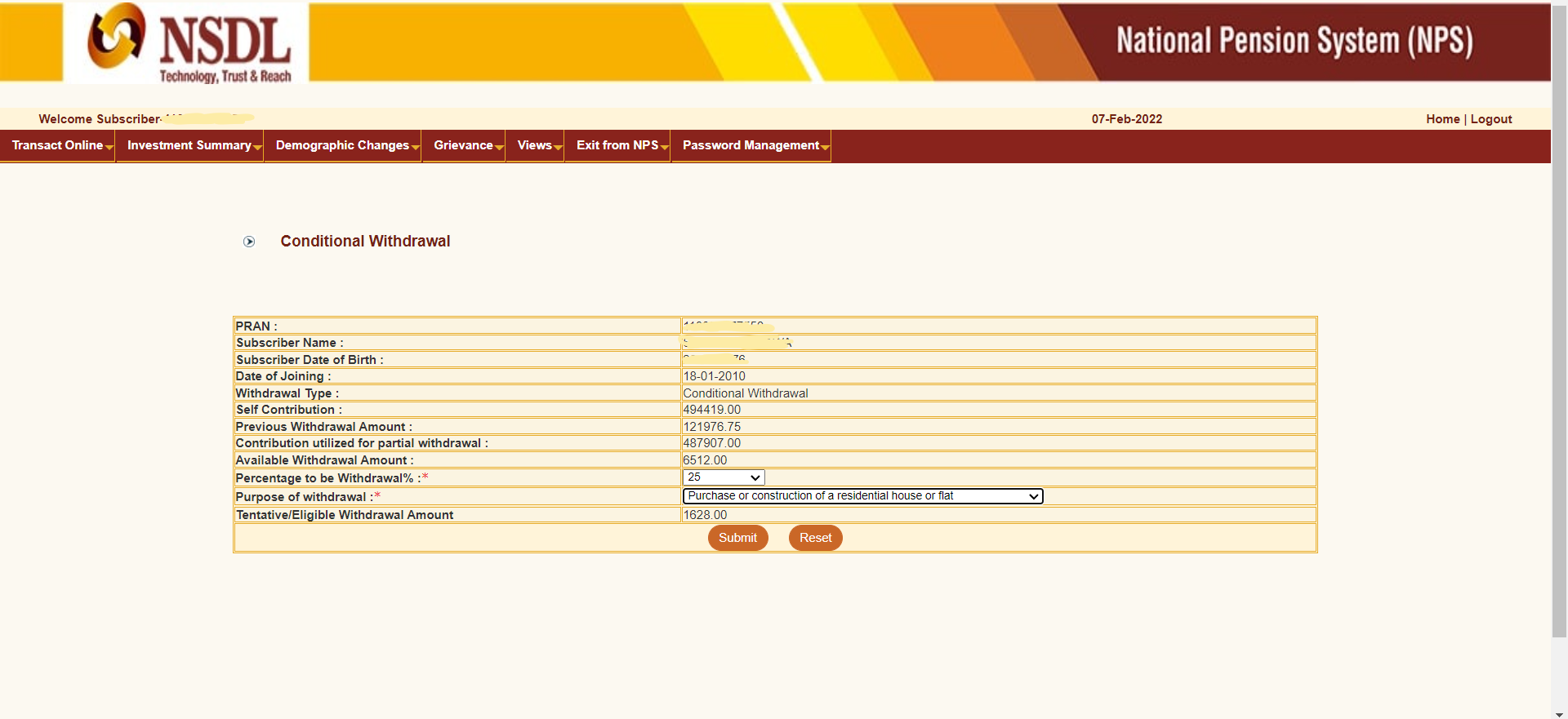The image size is (1568, 719).
Task: Click the NSDL logo image
Action: click(186, 42)
